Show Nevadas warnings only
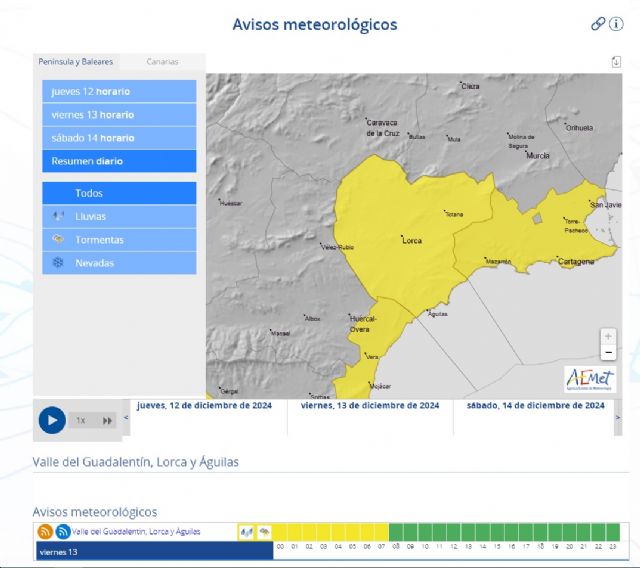This screenshot has width=640, height=568. pos(119,263)
